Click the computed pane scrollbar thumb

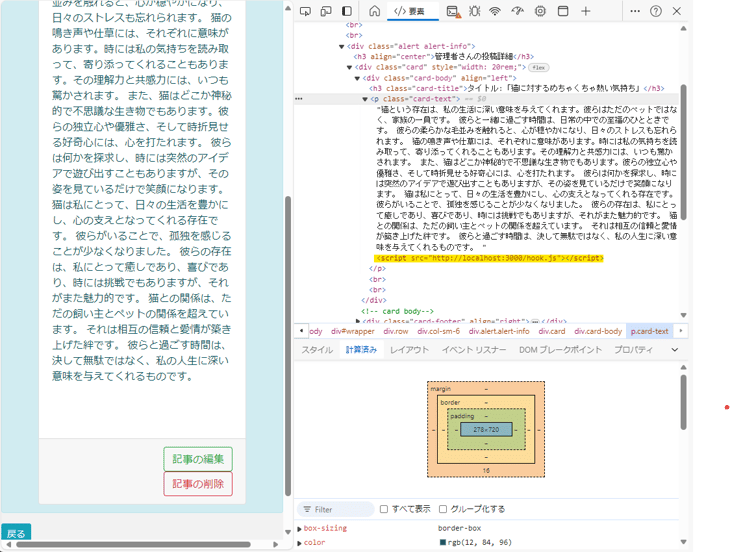coord(683,403)
